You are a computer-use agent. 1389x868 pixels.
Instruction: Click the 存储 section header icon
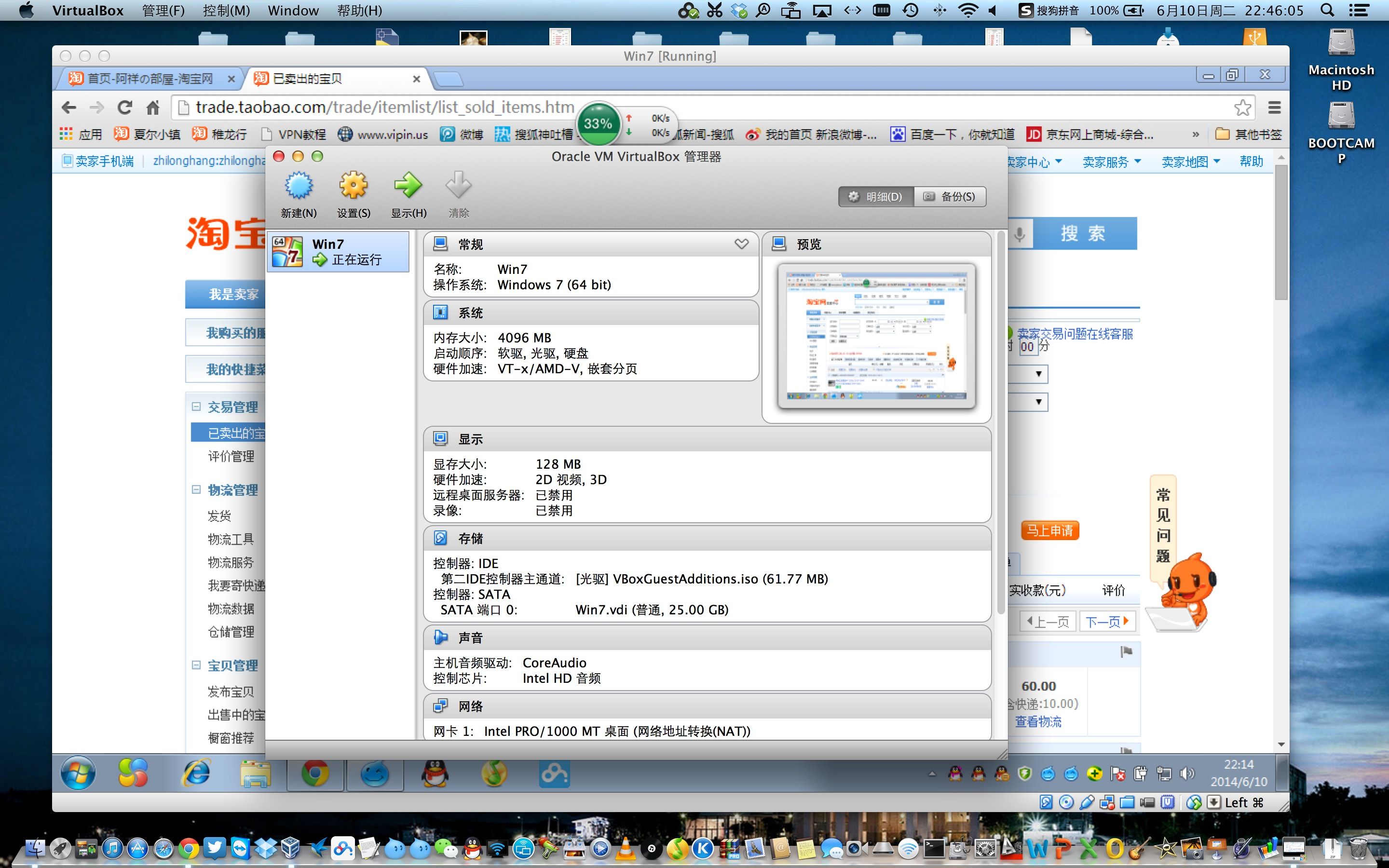(440, 538)
